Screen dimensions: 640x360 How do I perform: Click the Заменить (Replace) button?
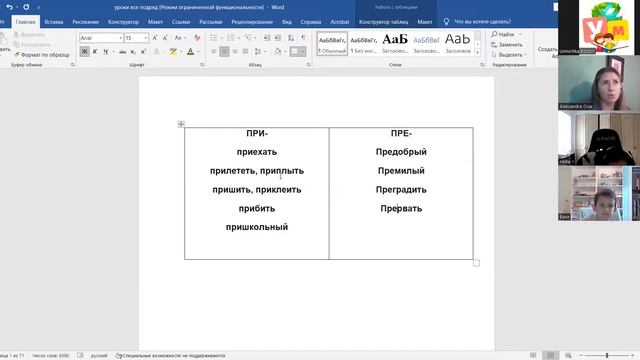click(507, 44)
